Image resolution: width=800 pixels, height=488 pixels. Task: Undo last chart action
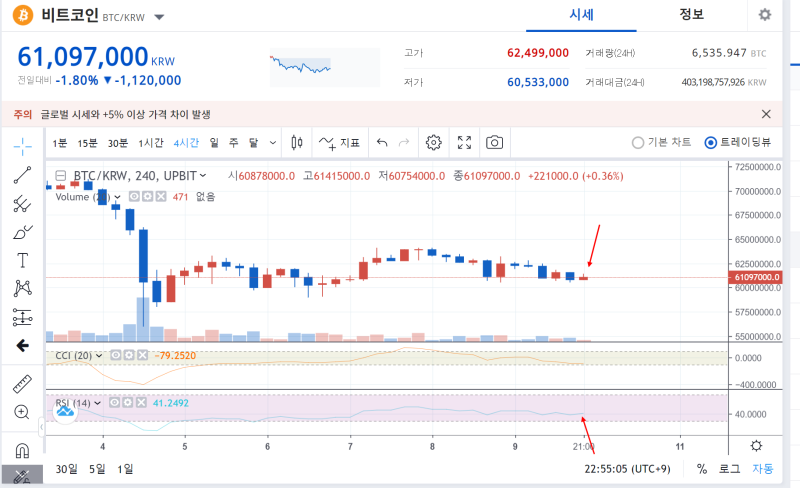coord(382,142)
